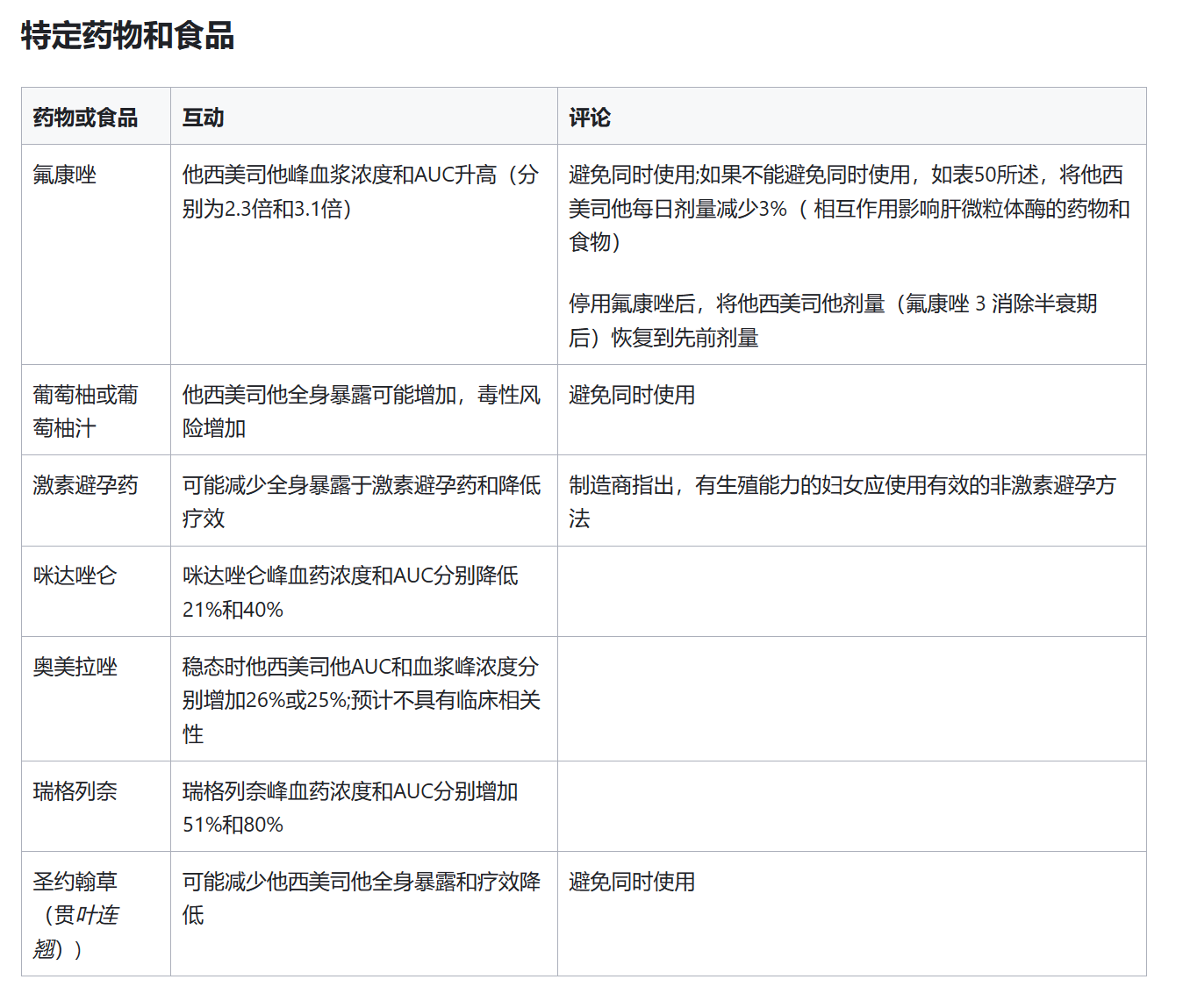Select the "葡萄柚或葡萄柚汁" cell

tap(85, 411)
